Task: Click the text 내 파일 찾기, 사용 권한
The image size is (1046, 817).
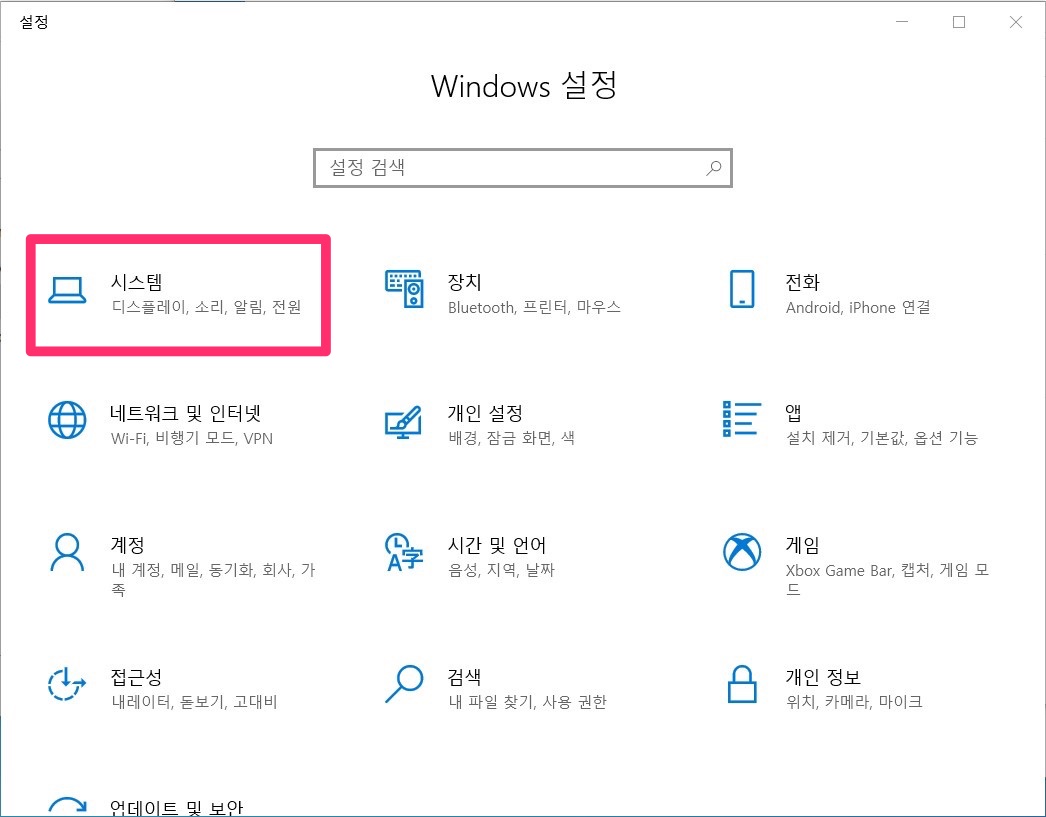Action: coord(528,702)
